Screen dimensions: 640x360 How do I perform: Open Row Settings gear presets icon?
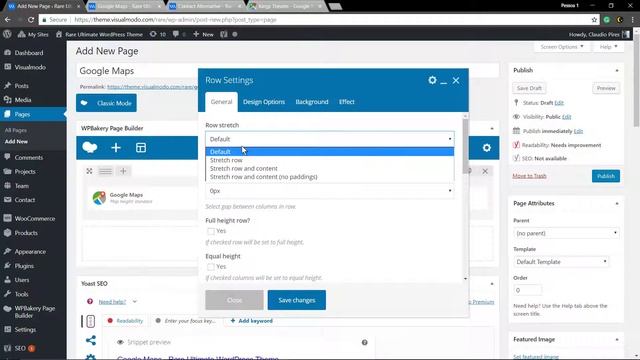[x=432, y=80]
